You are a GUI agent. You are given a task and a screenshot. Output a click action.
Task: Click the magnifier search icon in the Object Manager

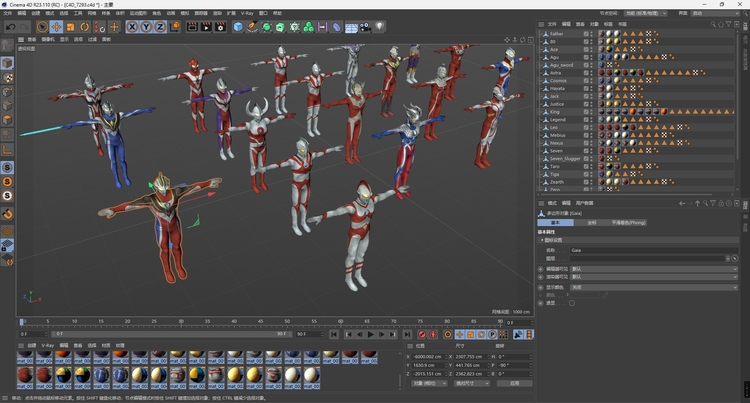pyautogui.click(x=713, y=24)
